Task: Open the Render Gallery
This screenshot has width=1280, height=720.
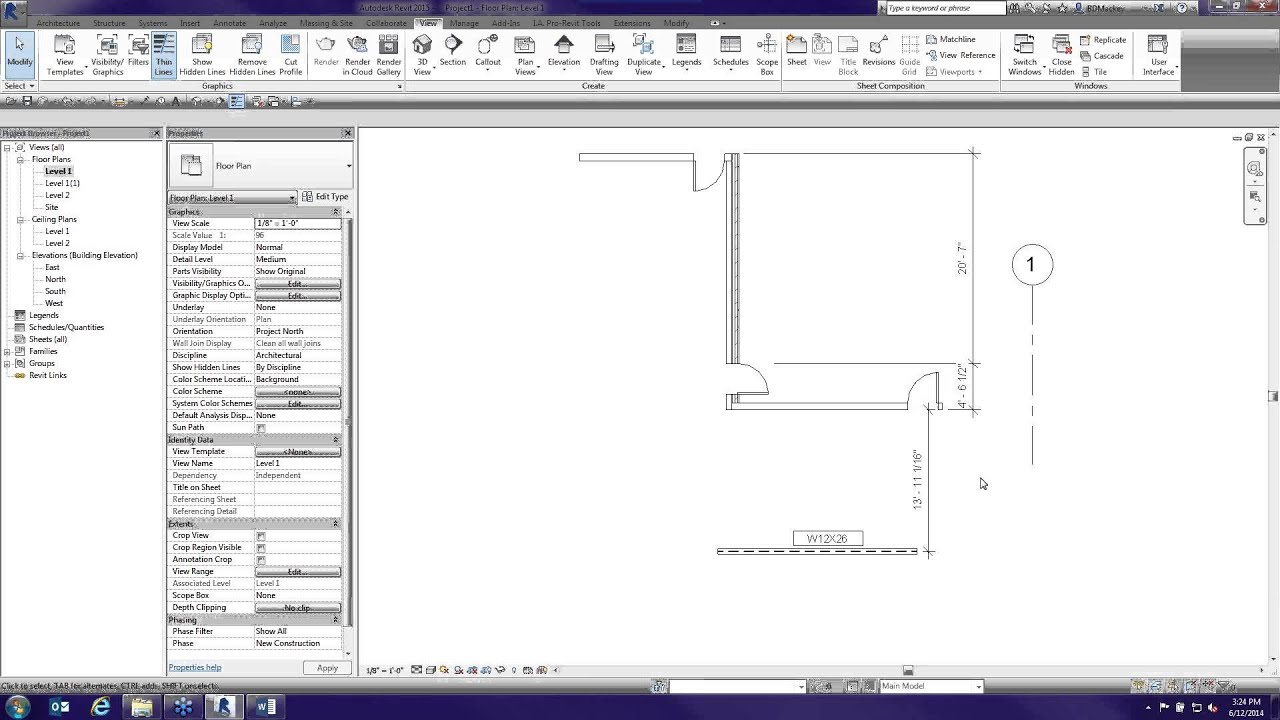Action: tap(389, 54)
